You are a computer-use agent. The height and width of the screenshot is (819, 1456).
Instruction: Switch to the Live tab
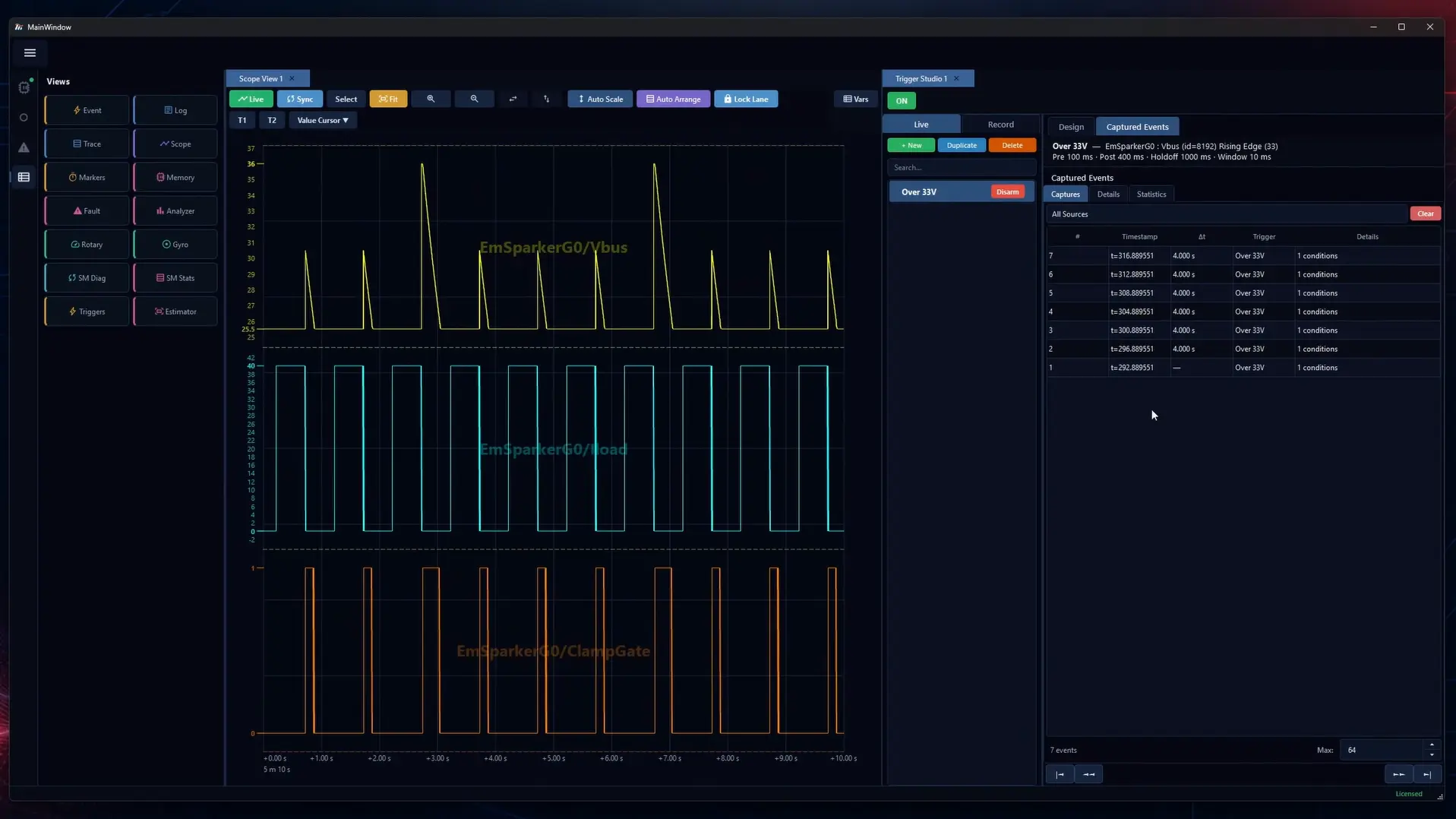pos(921,124)
